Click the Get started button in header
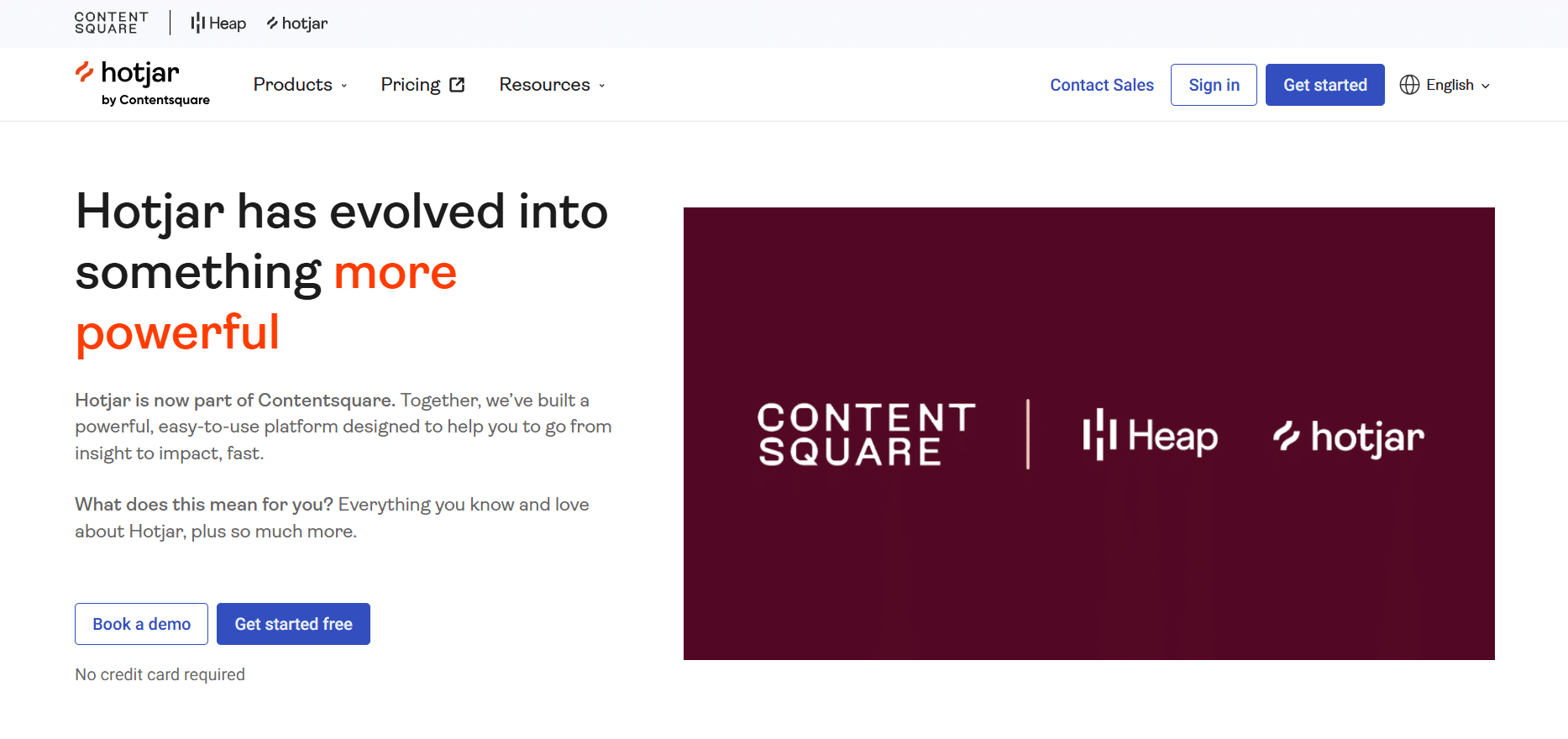This screenshot has height=739, width=1568. click(1325, 85)
